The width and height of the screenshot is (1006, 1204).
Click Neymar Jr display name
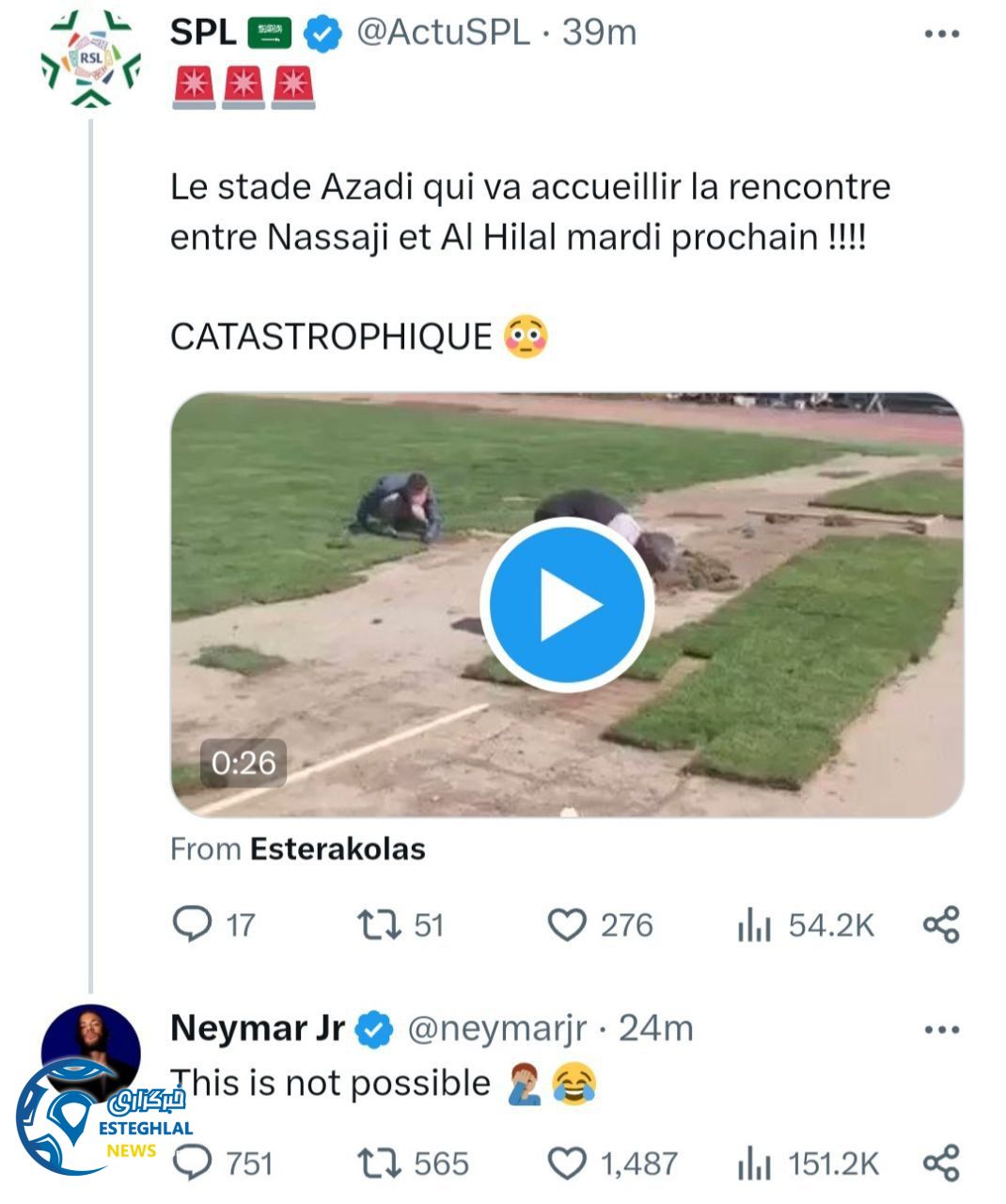tap(257, 1028)
